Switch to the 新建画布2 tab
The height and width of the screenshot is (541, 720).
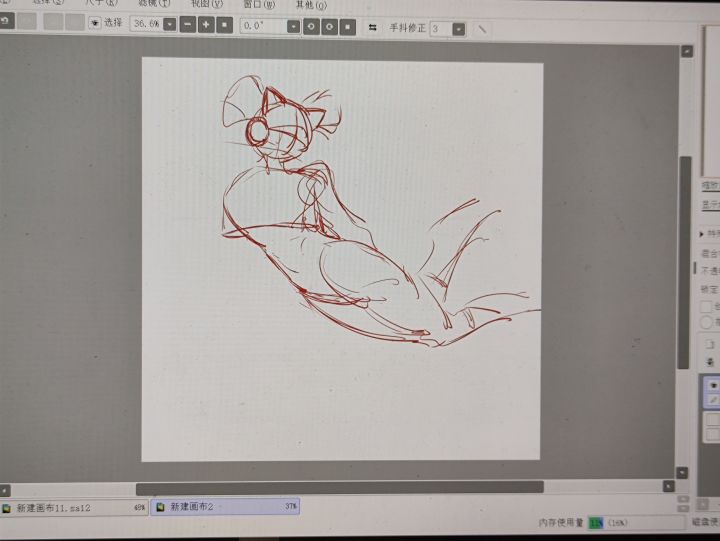coord(225,507)
